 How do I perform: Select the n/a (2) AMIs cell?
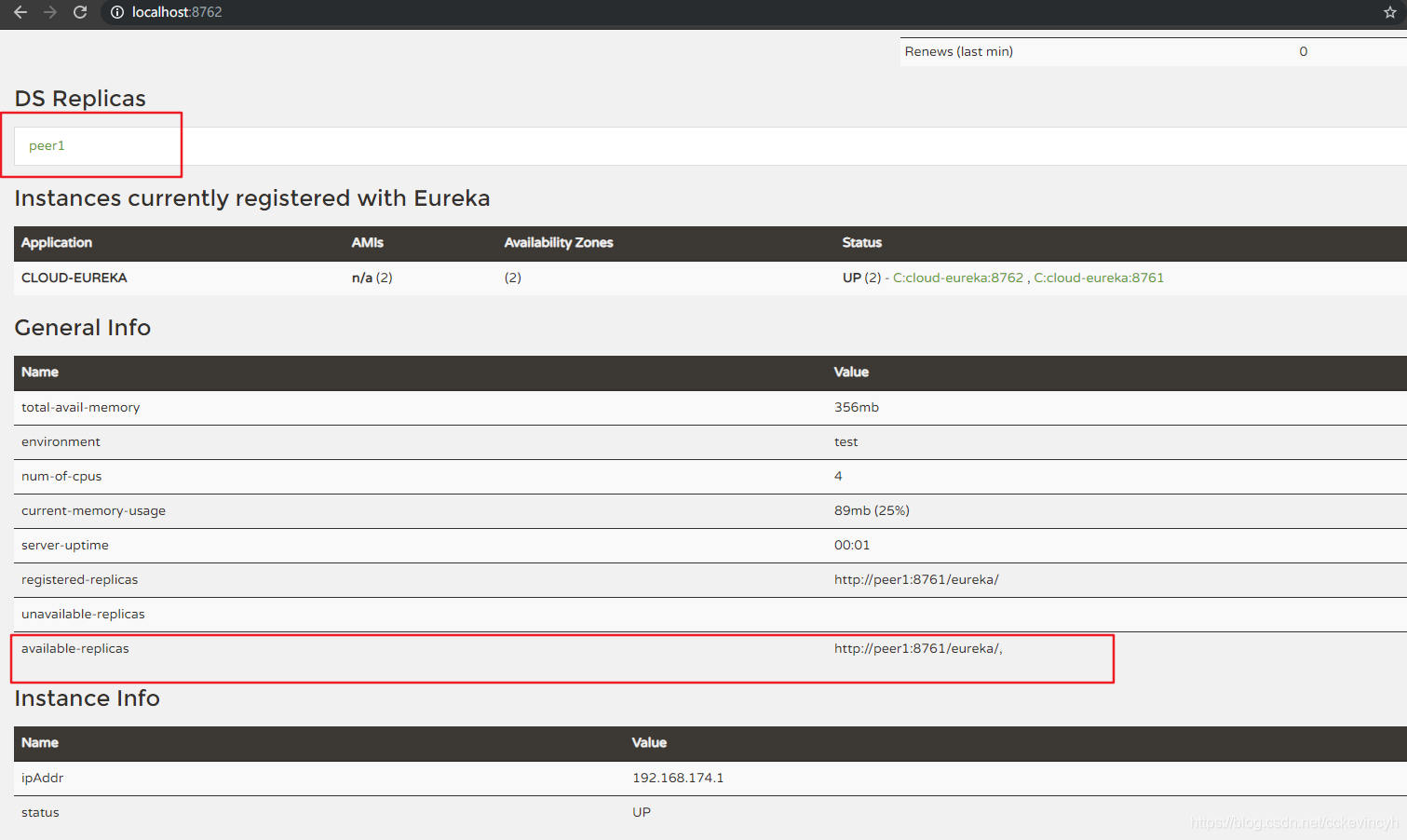[x=372, y=278]
